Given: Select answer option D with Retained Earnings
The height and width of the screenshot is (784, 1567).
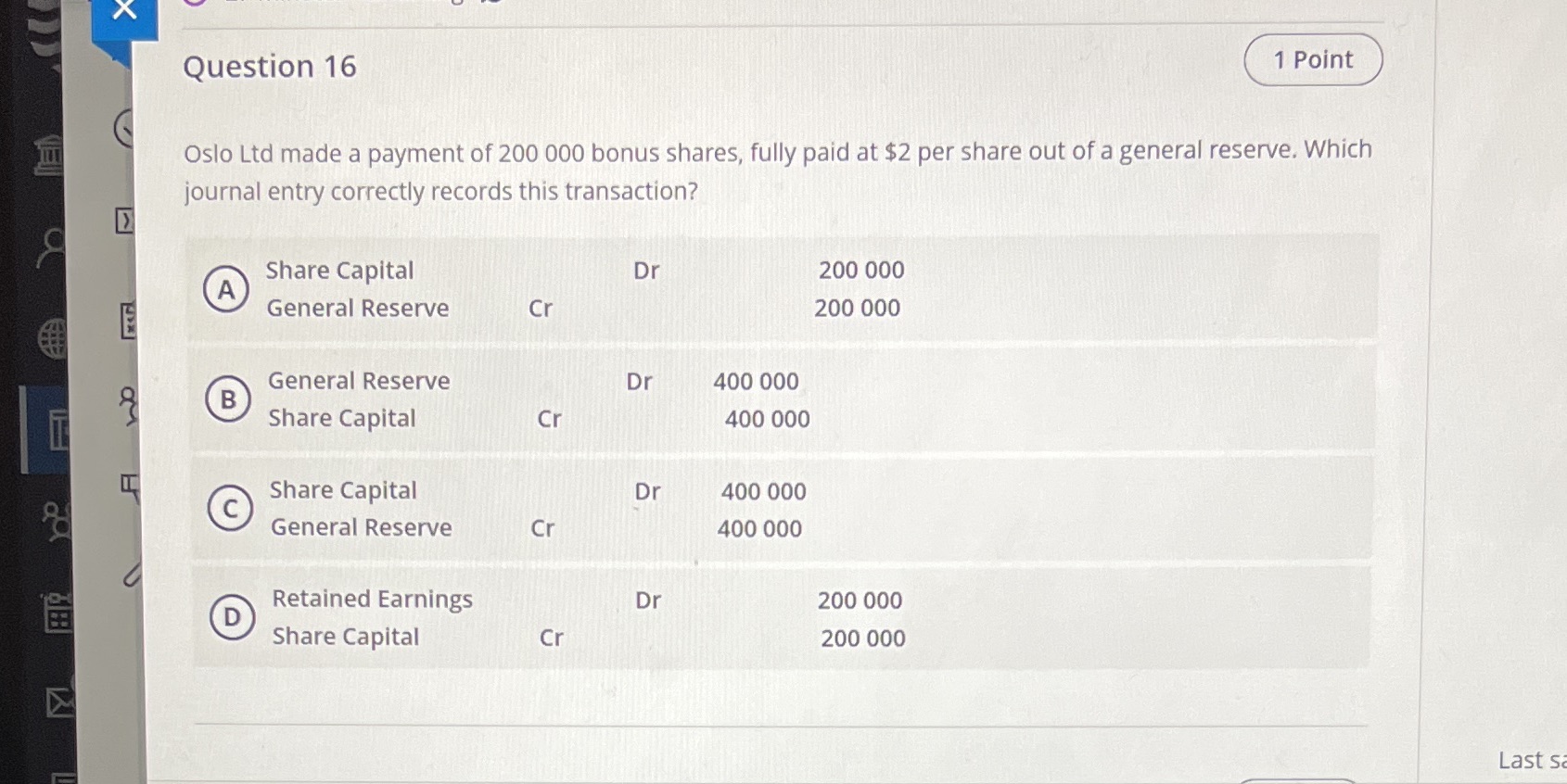Looking at the screenshot, I should (x=231, y=618).
